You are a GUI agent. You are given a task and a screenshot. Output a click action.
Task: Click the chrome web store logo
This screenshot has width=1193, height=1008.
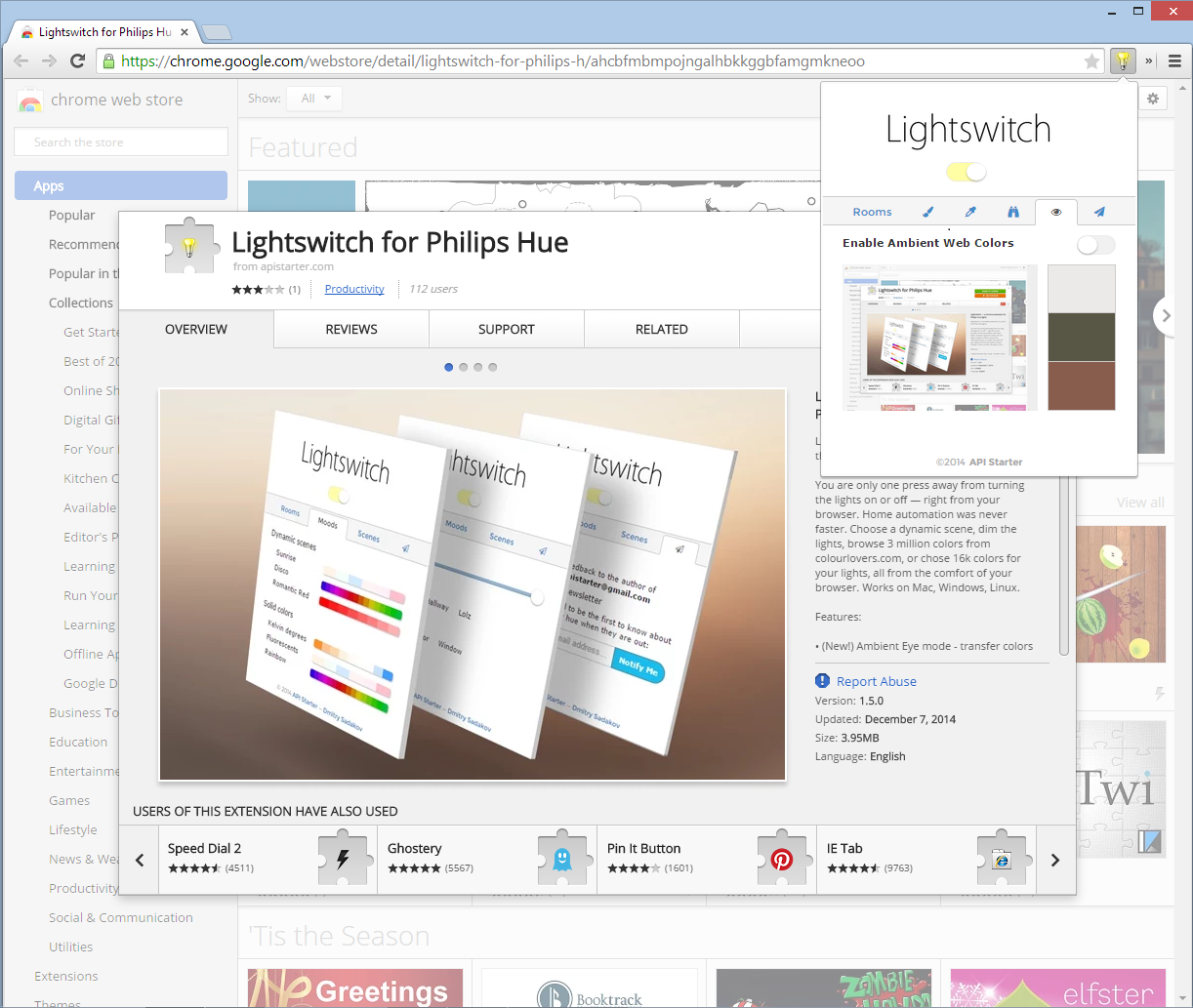tap(30, 101)
